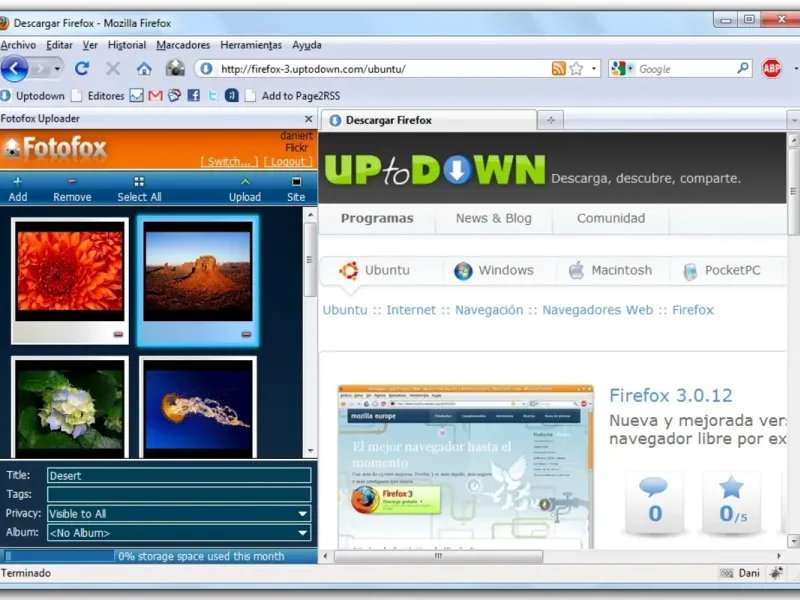The height and width of the screenshot is (600, 800).
Task: Click the Comunidad site tab
Action: tap(611, 218)
